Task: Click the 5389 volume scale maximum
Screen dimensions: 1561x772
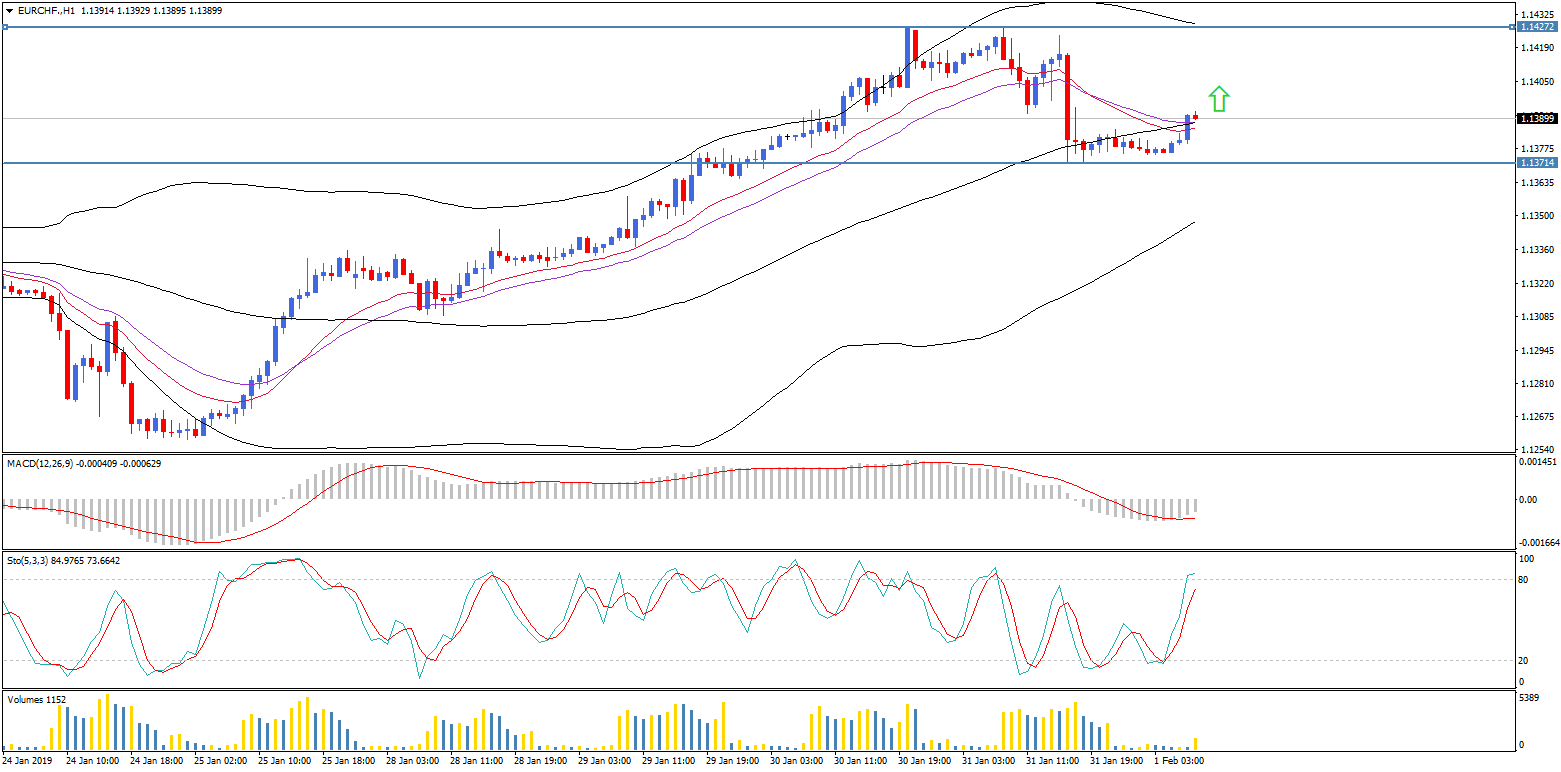Action: point(1530,698)
